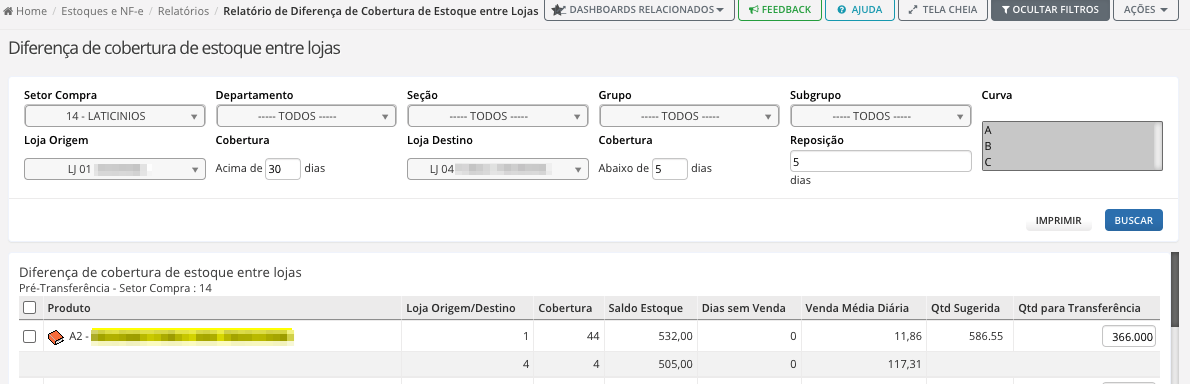Click the Qtd para Transferência field 366.000
This screenshot has height=384, width=1190.
(1129, 337)
